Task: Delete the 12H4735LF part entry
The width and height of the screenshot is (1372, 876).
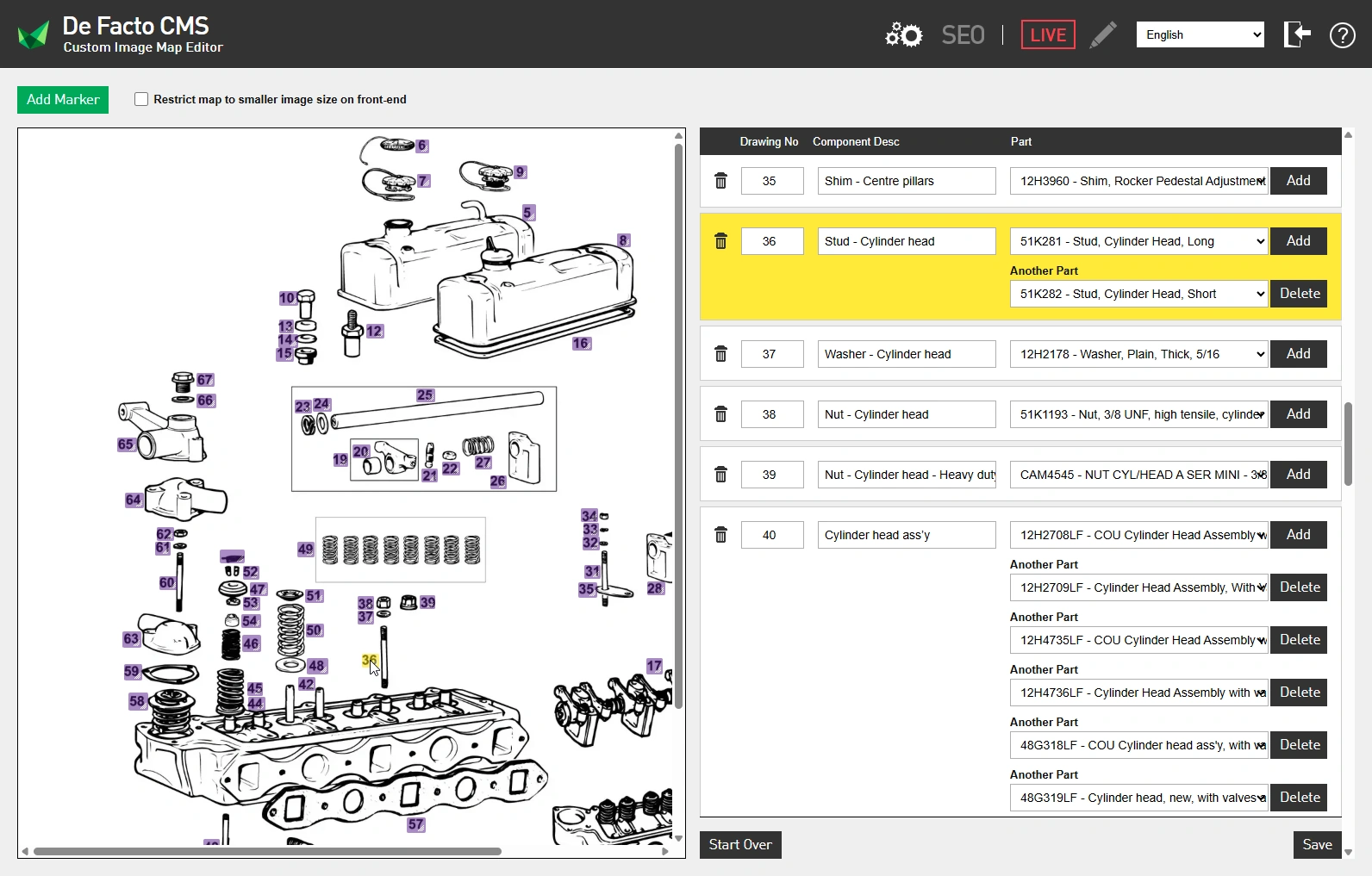Action: coord(1299,640)
